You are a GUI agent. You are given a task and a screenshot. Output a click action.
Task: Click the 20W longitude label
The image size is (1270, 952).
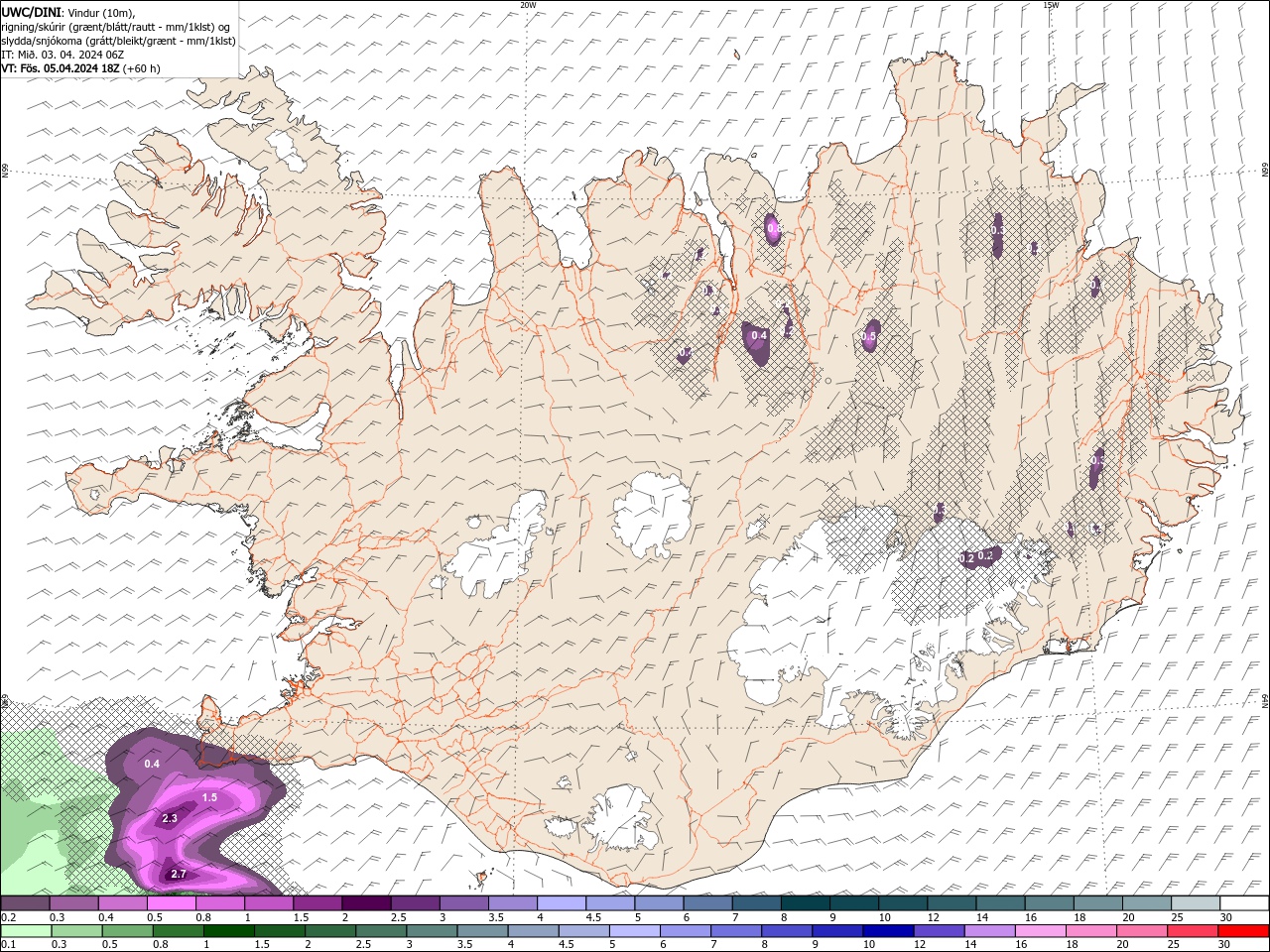[x=528, y=5]
